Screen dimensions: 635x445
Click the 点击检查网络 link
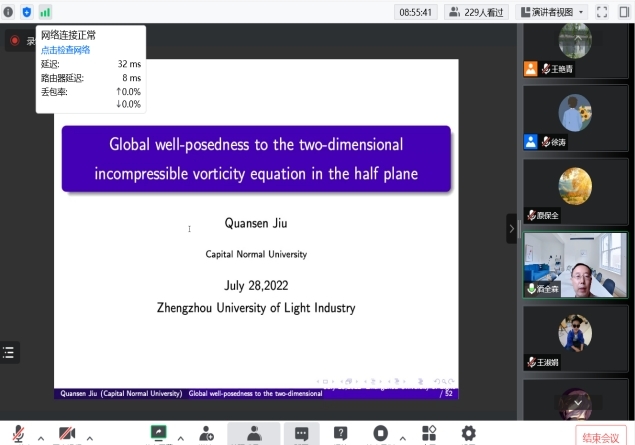point(66,50)
